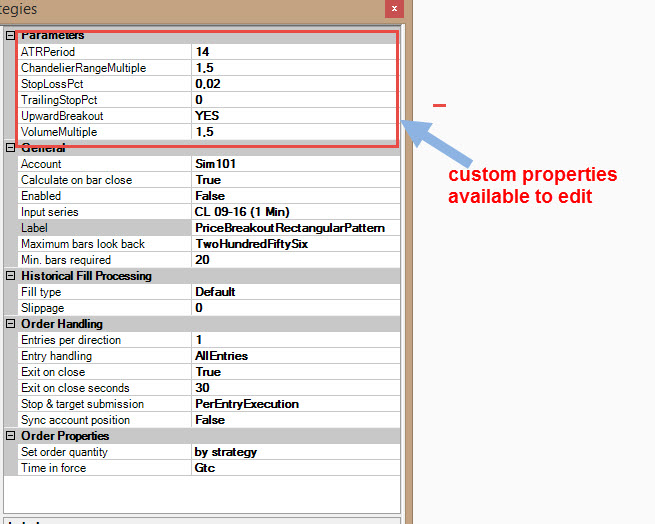Image resolution: width=655 pixels, height=524 pixels.
Task: Select the Entry handling property name
Action: (56, 356)
